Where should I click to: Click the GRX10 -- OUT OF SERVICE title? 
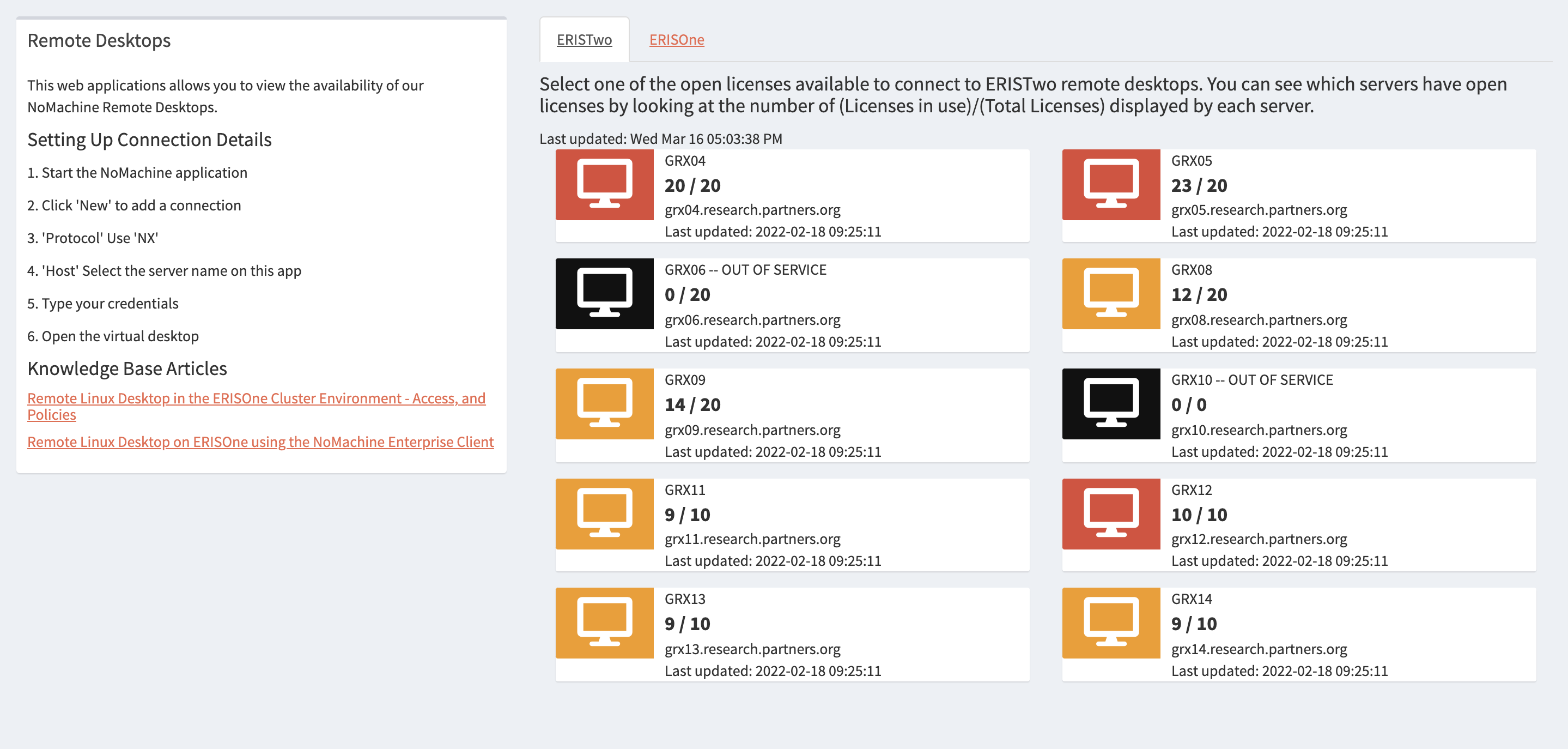tap(1252, 380)
